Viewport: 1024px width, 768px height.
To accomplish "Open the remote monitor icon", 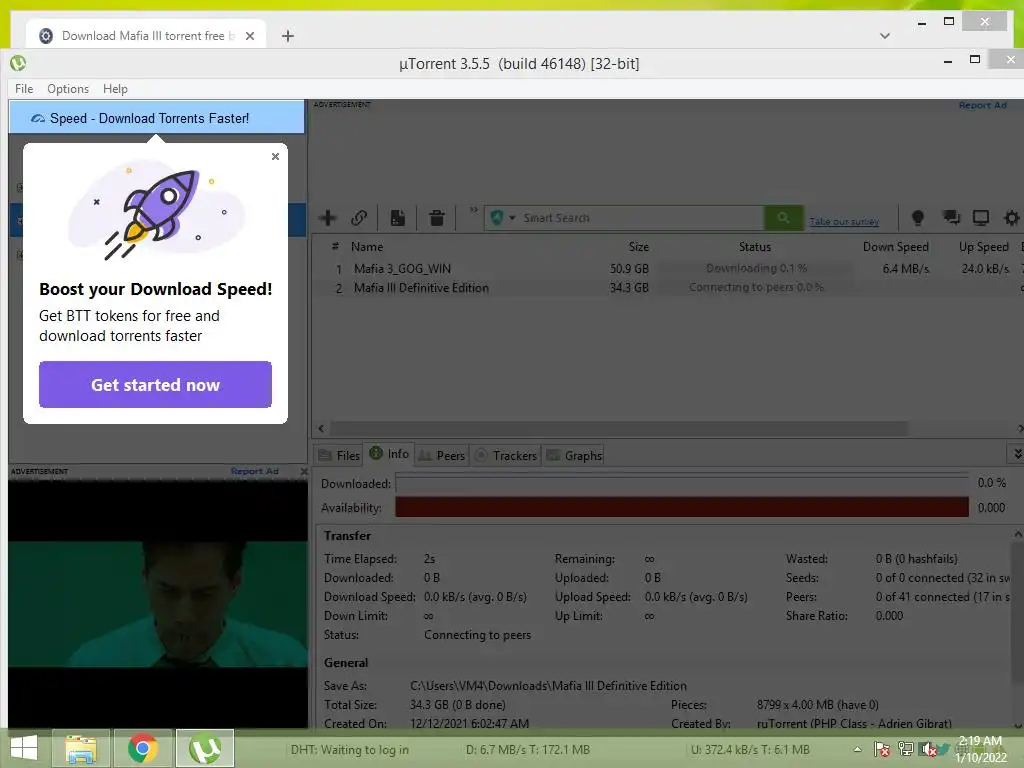I will (981, 218).
